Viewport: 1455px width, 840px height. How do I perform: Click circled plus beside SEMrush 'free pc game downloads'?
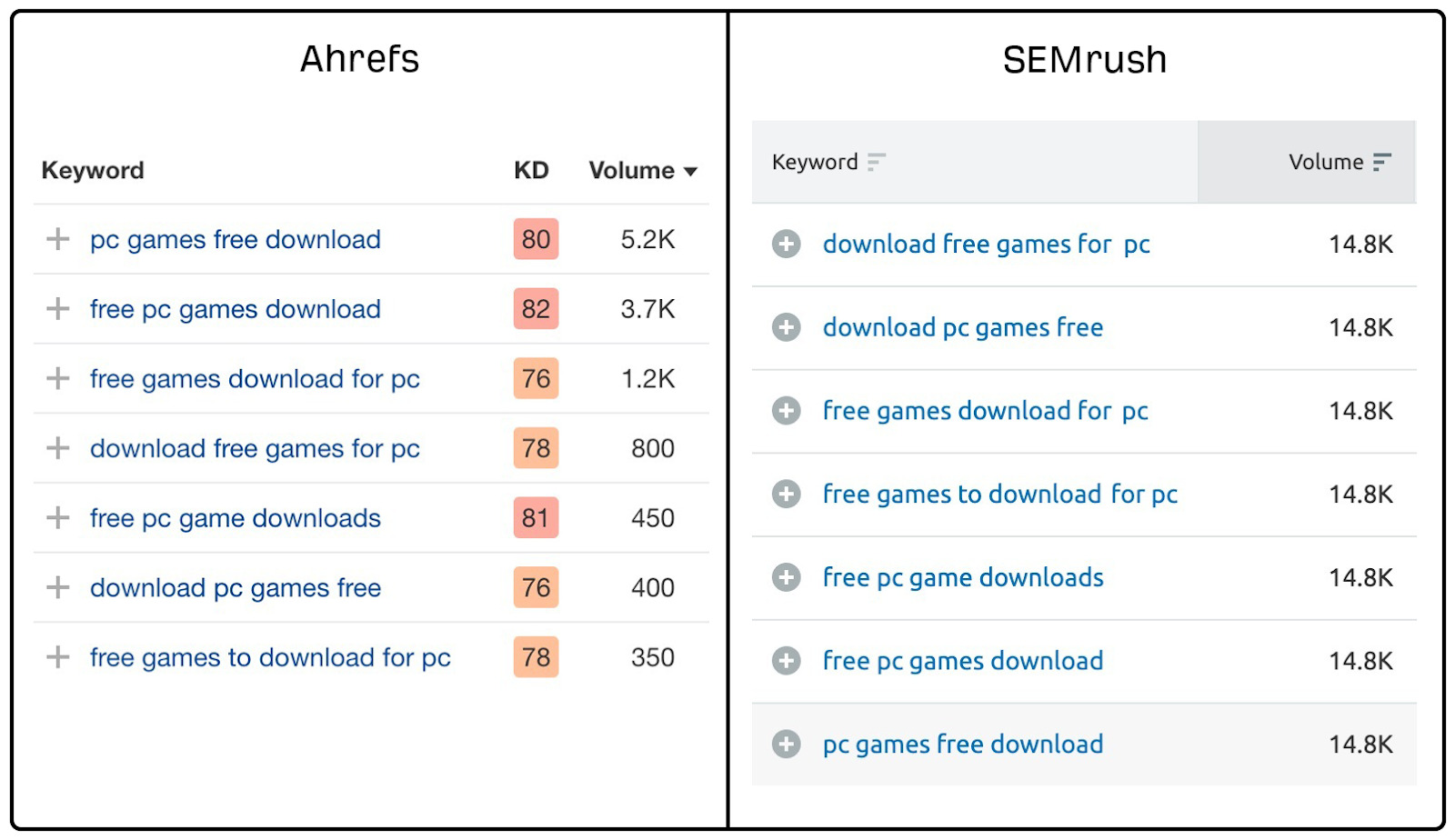click(x=787, y=577)
